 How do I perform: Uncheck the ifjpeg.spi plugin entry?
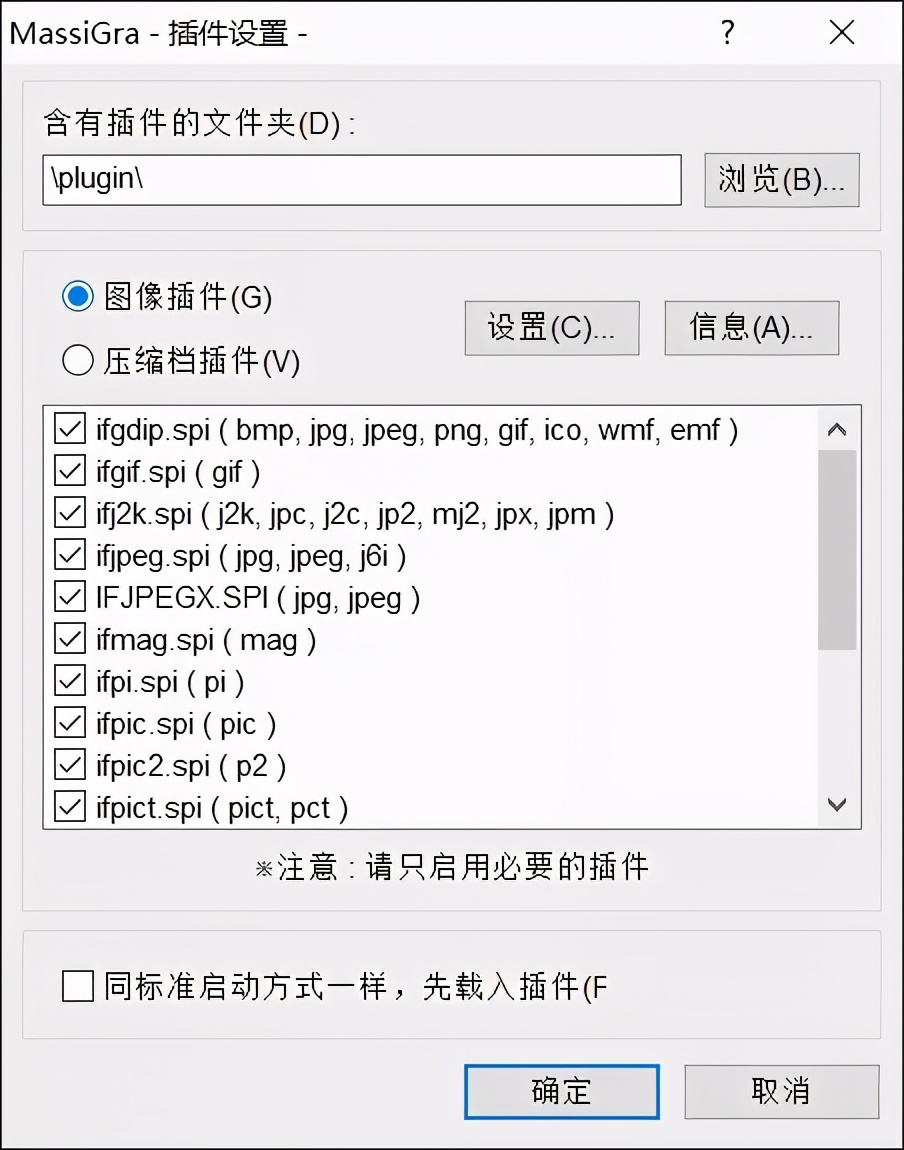point(68,556)
